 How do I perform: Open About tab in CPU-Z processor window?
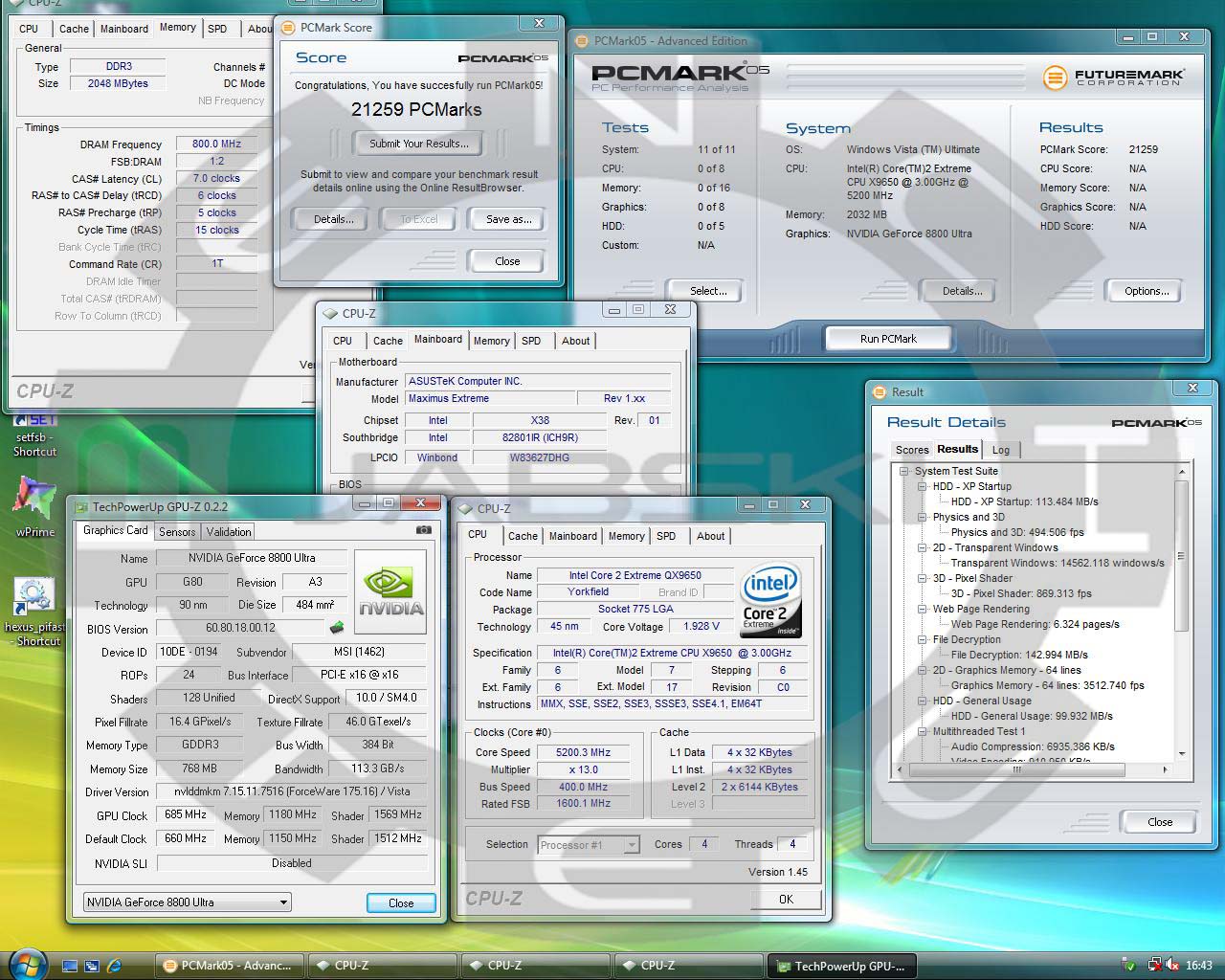710,536
